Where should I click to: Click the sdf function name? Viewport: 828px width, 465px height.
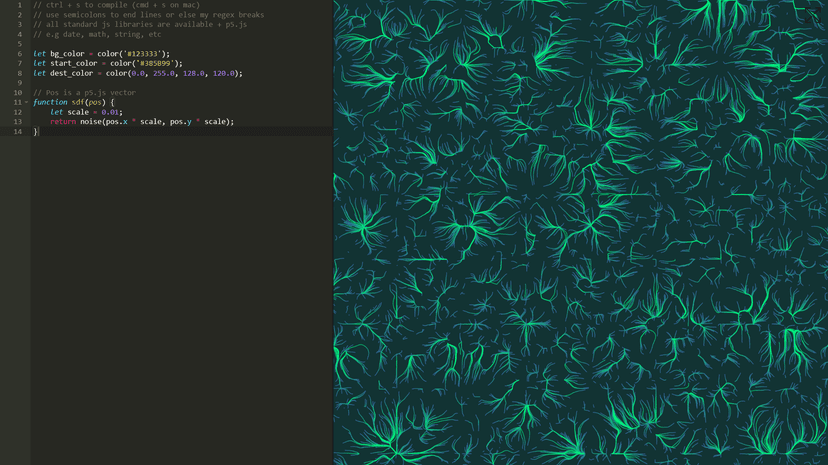(77, 102)
